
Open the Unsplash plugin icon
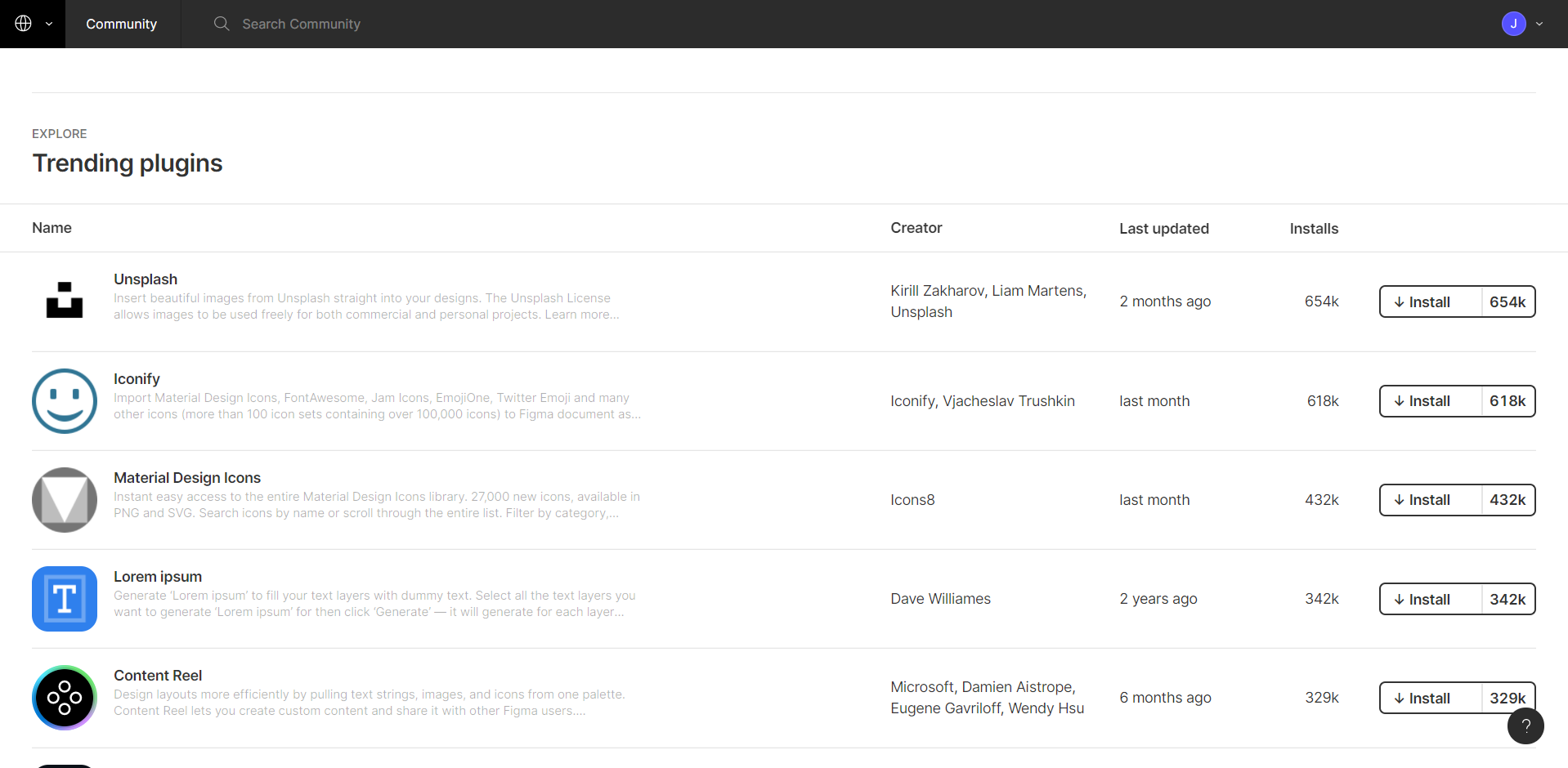coord(65,300)
